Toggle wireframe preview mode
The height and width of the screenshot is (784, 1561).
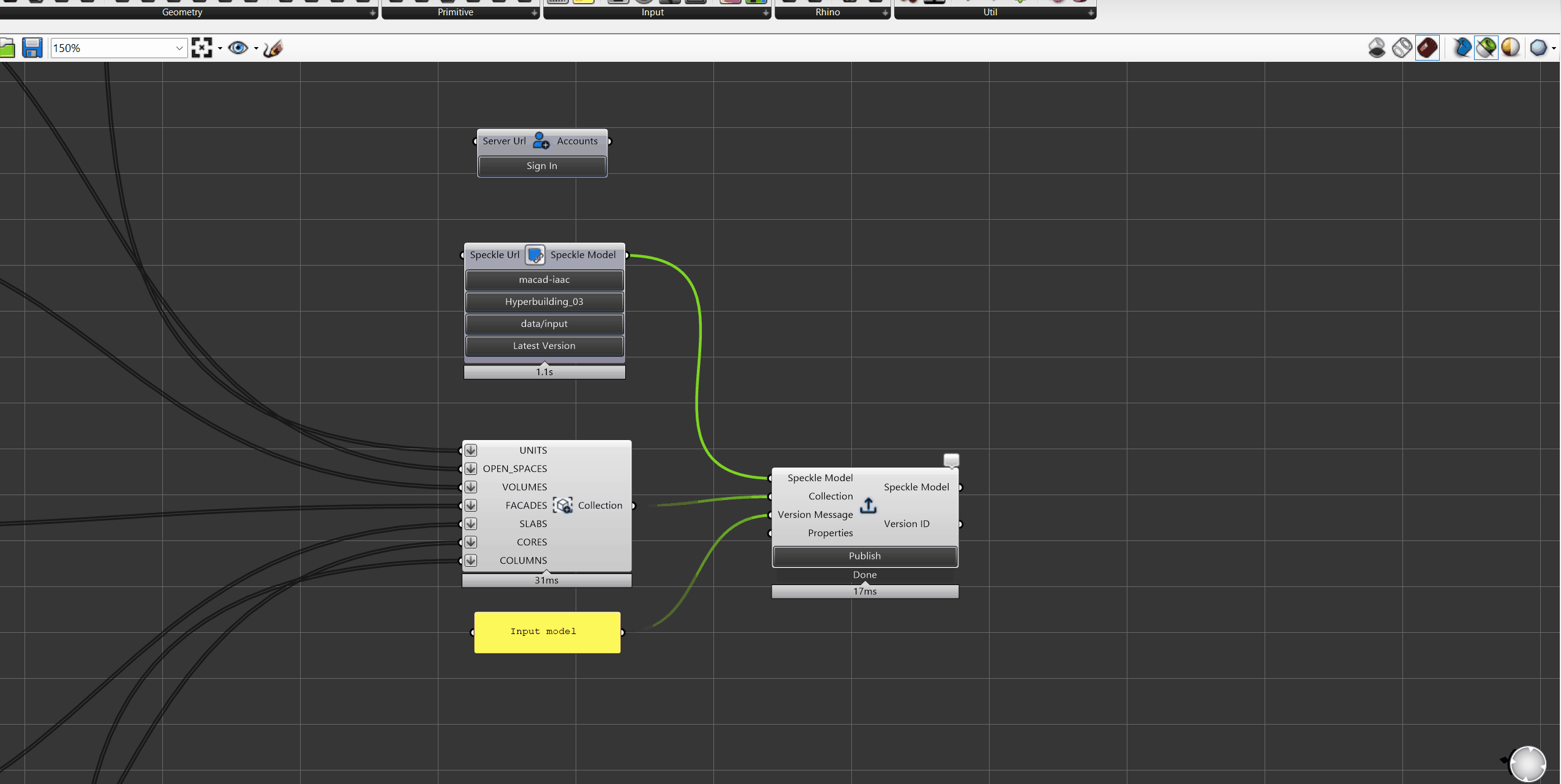pos(1402,48)
